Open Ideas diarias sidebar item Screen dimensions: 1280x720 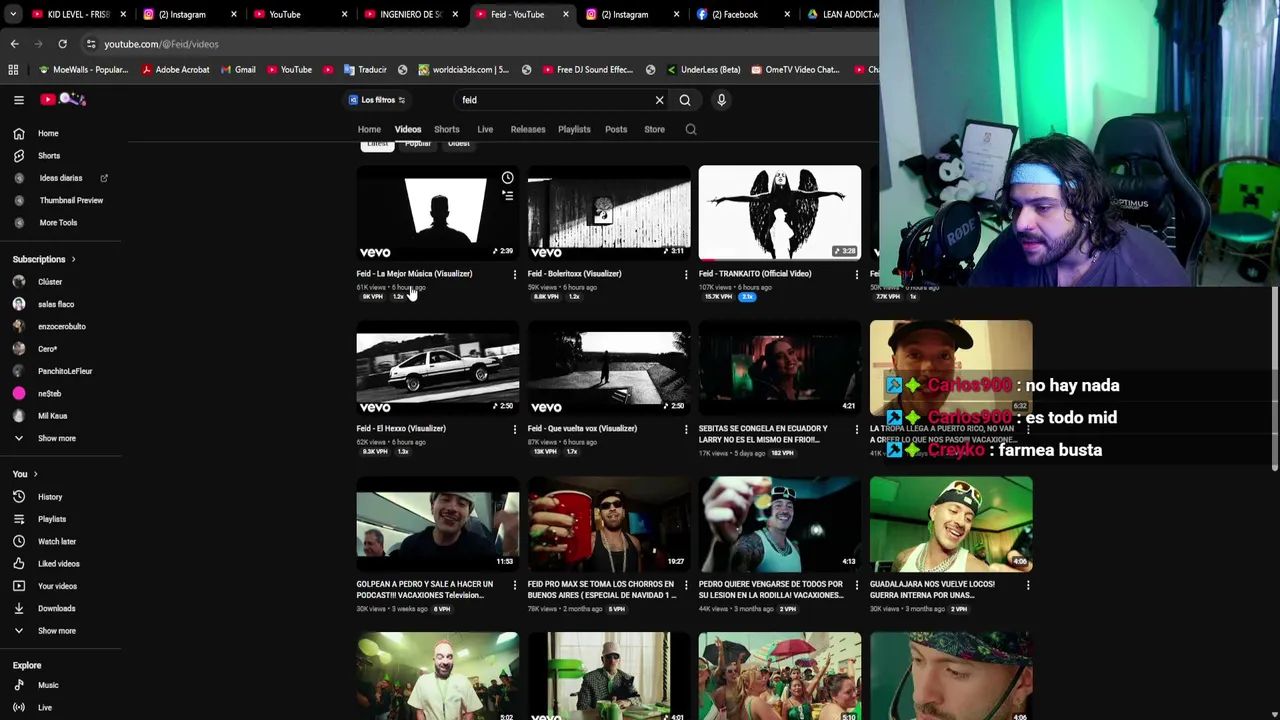[60, 178]
